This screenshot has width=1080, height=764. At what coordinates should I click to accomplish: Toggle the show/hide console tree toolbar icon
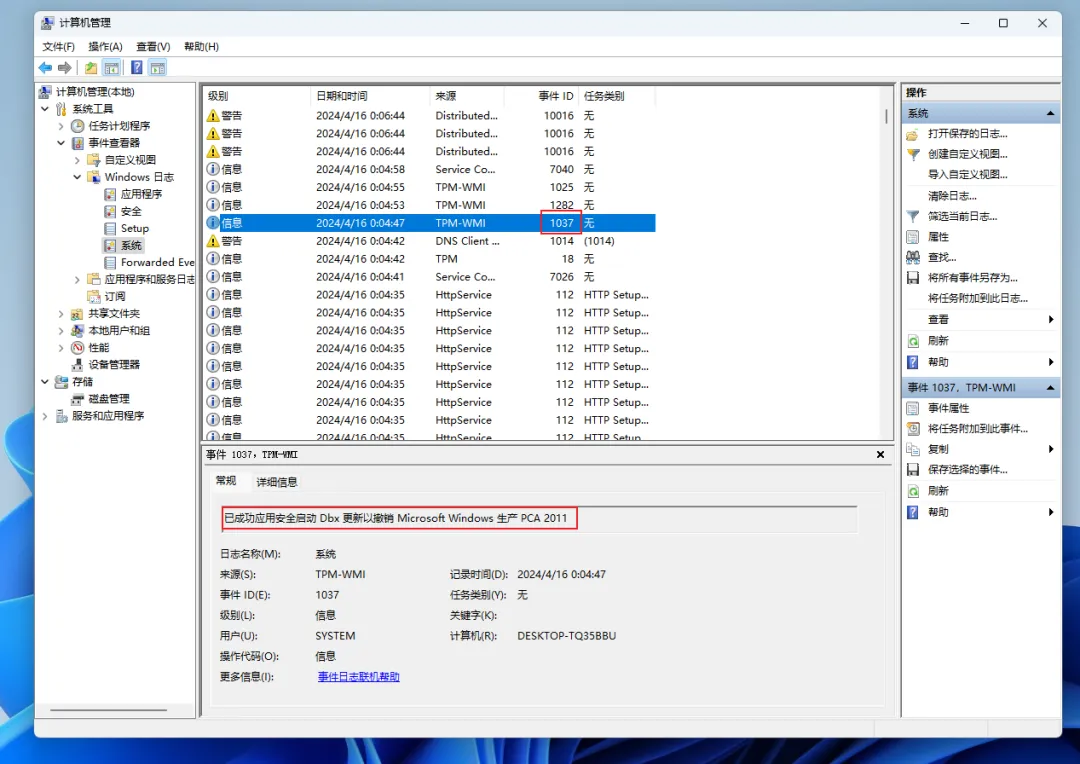pyautogui.click(x=111, y=68)
